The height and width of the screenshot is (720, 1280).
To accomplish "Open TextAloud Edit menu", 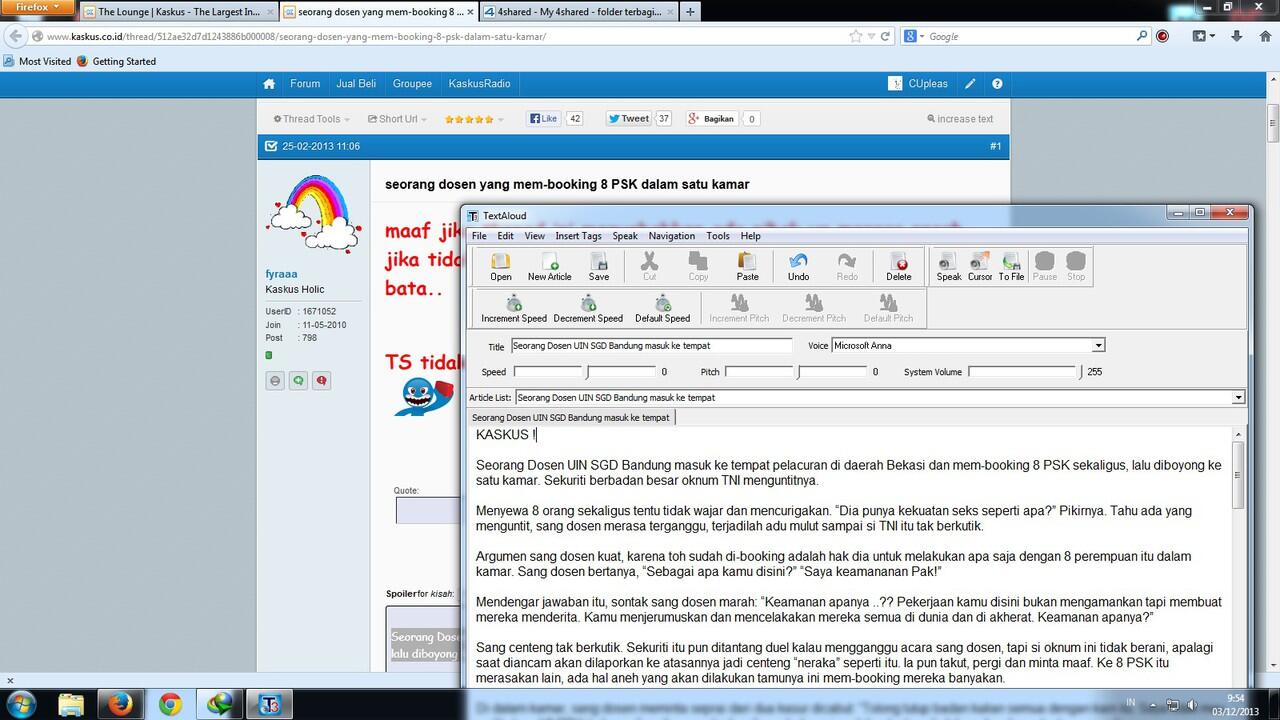I will 506,236.
